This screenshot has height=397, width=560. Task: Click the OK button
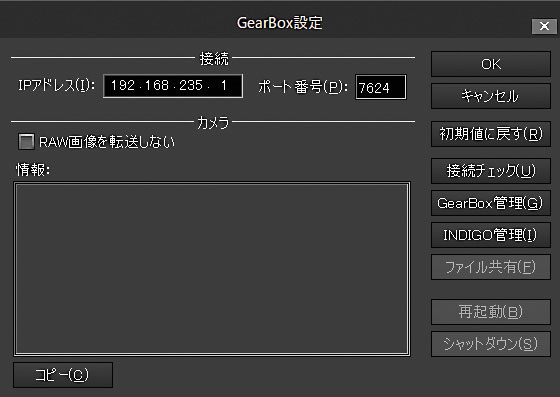pos(491,64)
